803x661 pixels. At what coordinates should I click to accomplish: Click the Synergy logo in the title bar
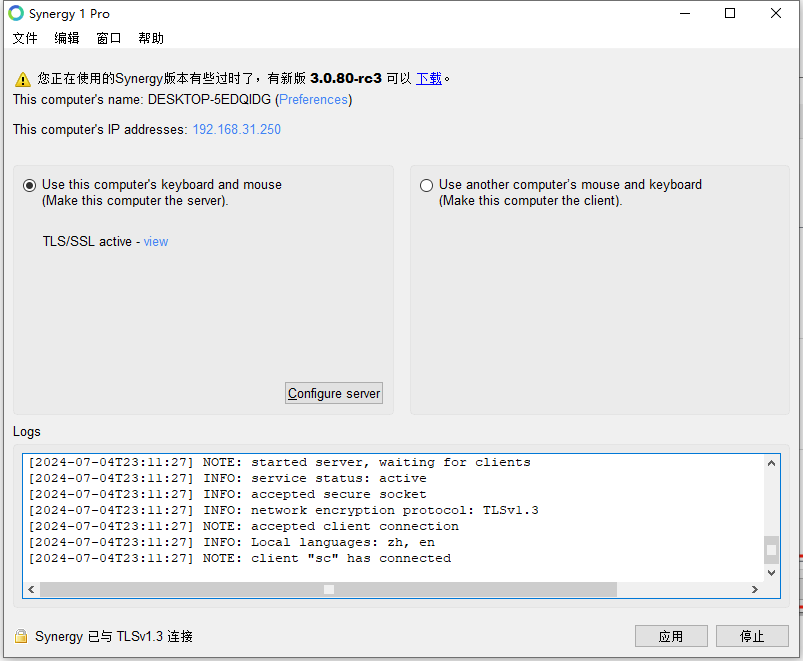[16, 13]
